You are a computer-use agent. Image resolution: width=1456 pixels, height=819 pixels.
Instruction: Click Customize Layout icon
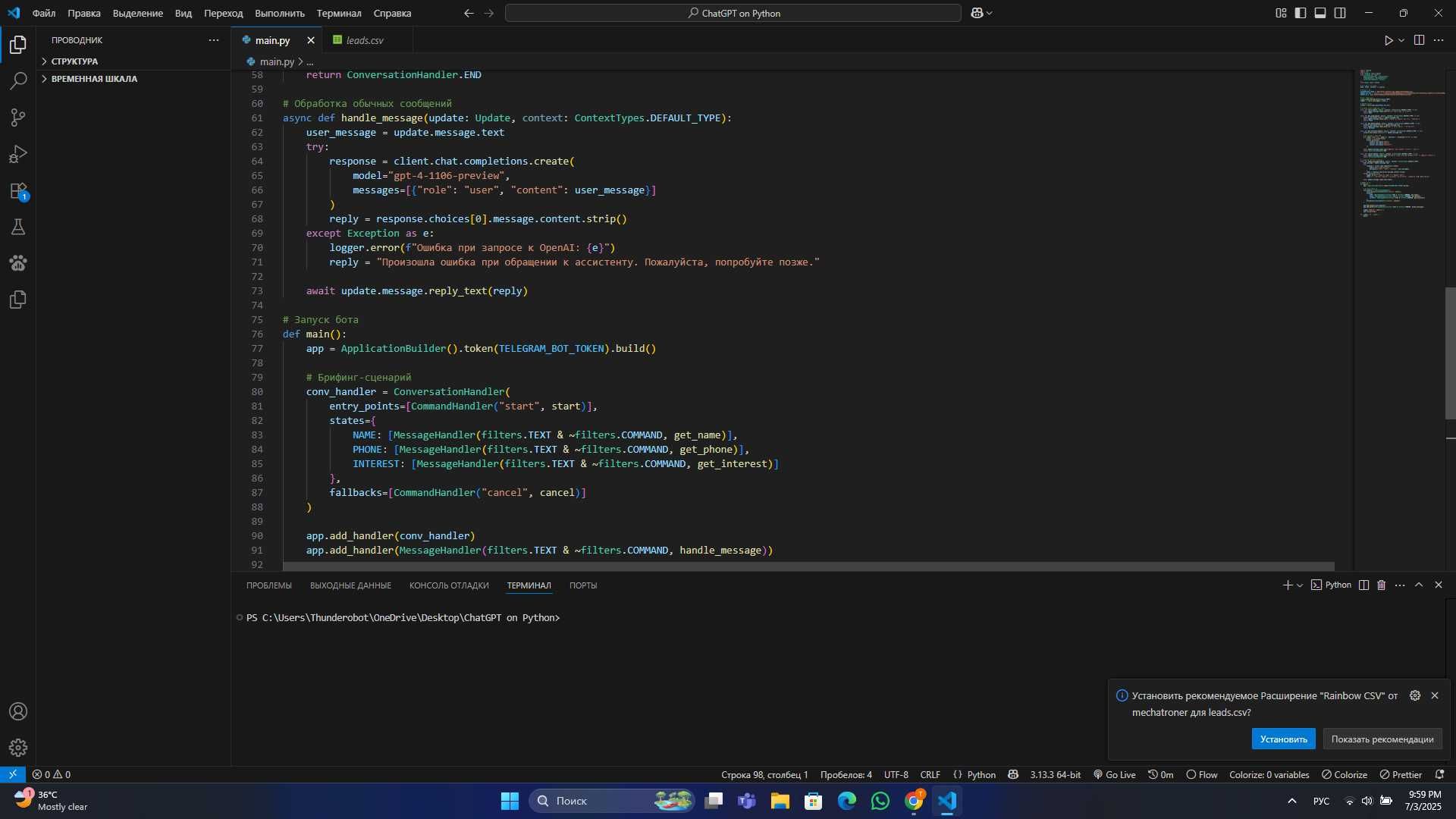pyautogui.click(x=1281, y=13)
